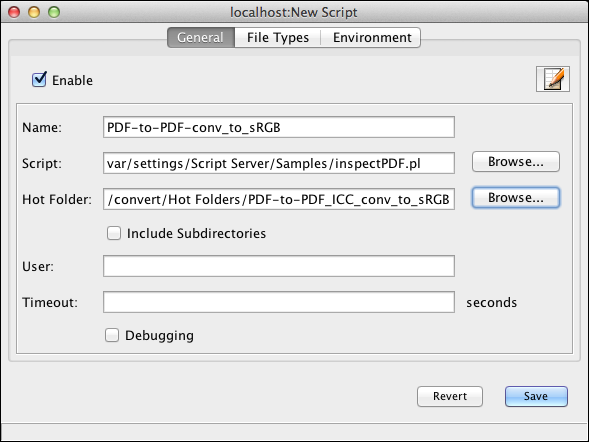
Task: Click the empty User field
Action: click(x=279, y=266)
